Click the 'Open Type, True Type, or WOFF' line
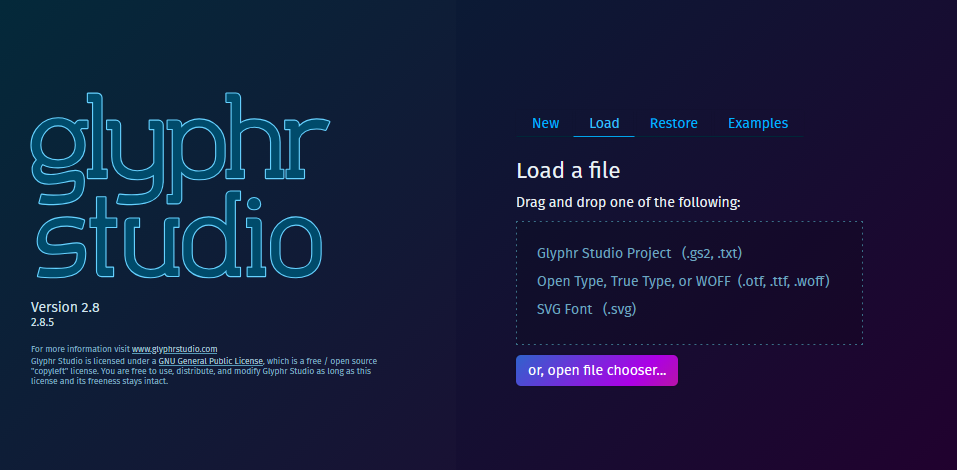The height and width of the screenshot is (470, 957). tap(684, 281)
